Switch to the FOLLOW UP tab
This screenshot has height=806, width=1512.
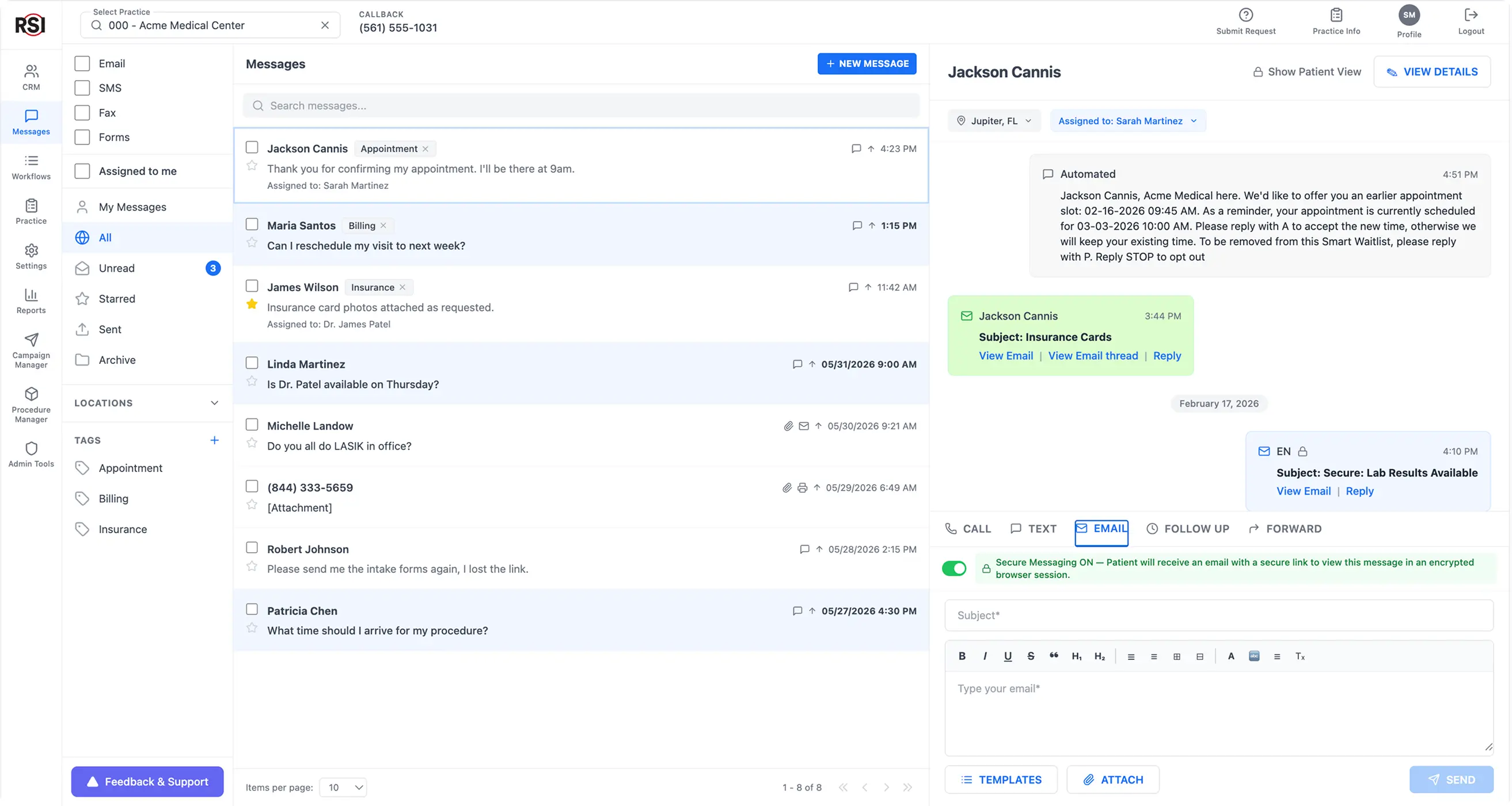(1187, 529)
